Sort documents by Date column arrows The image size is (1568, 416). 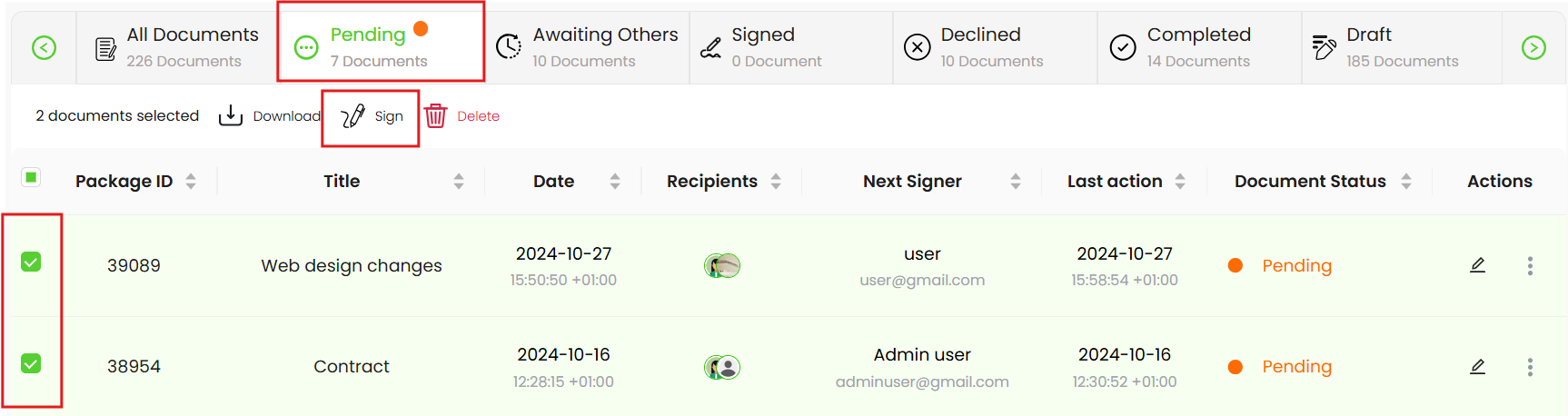615,182
